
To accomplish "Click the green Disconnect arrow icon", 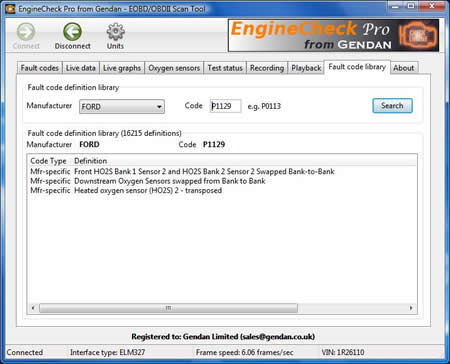I will click(72, 32).
